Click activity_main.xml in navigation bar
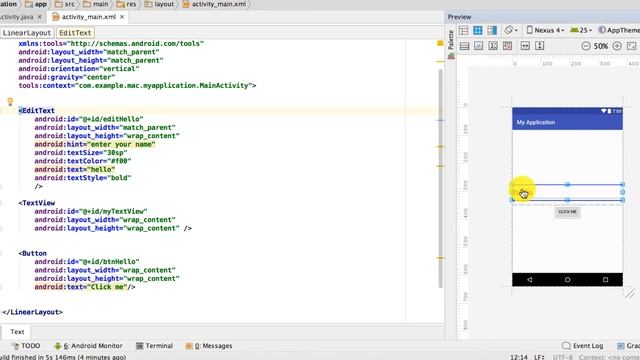640x360 pixels. coord(215,4)
